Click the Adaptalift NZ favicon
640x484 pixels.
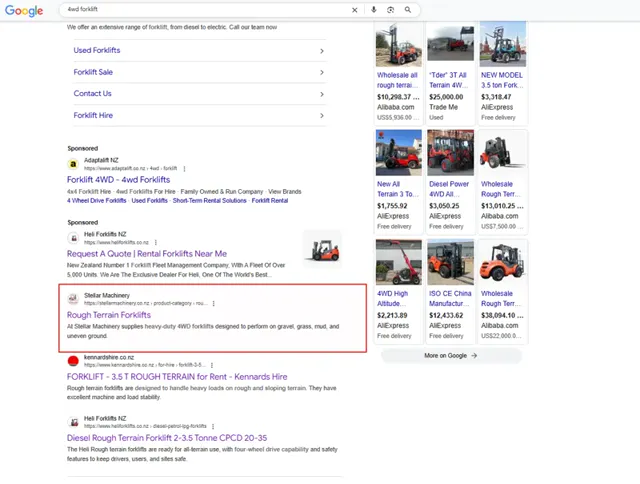(73, 164)
